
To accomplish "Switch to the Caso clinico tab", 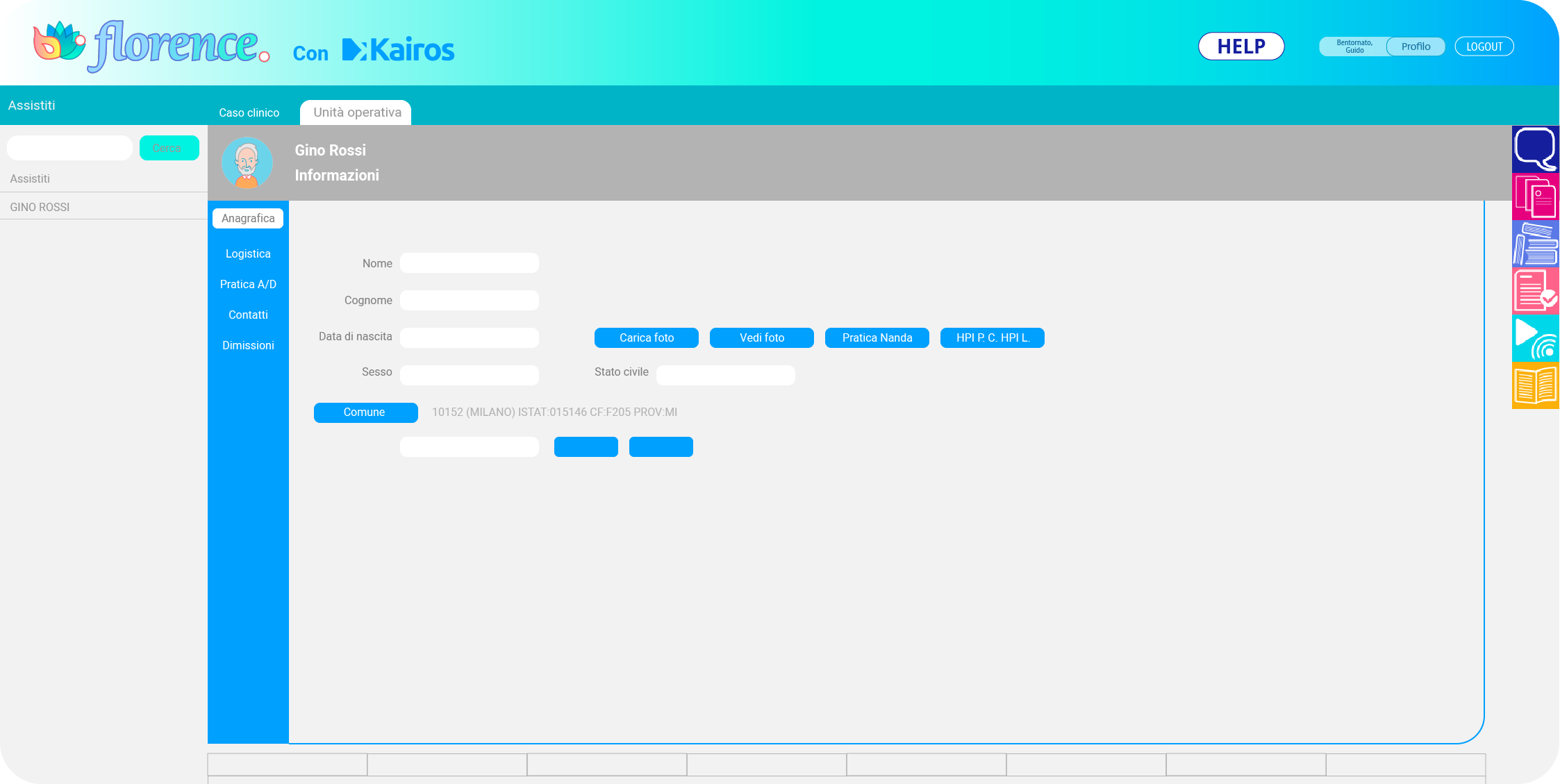I will (x=249, y=112).
